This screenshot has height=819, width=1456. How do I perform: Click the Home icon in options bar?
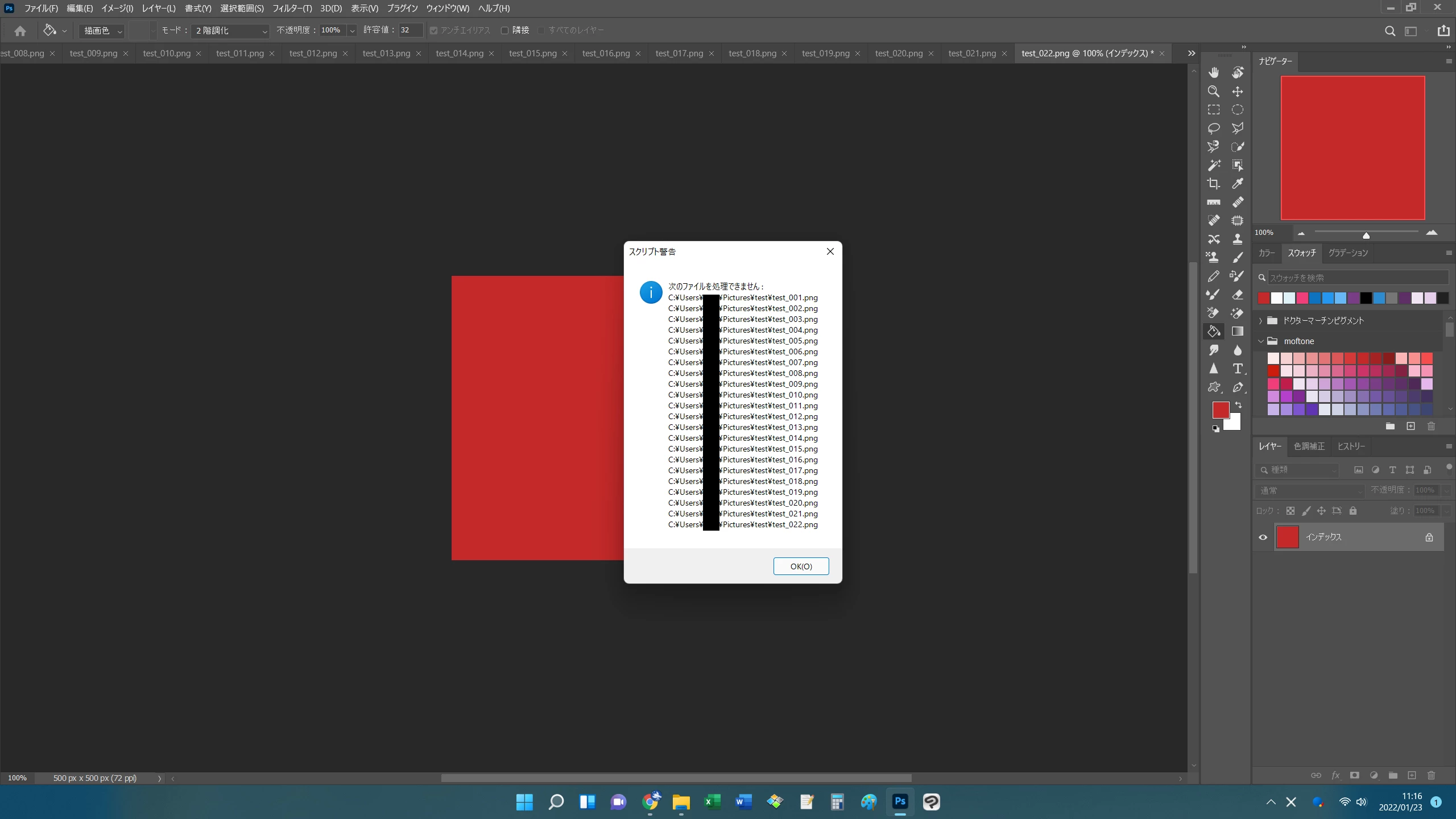[x=20, y=31]
